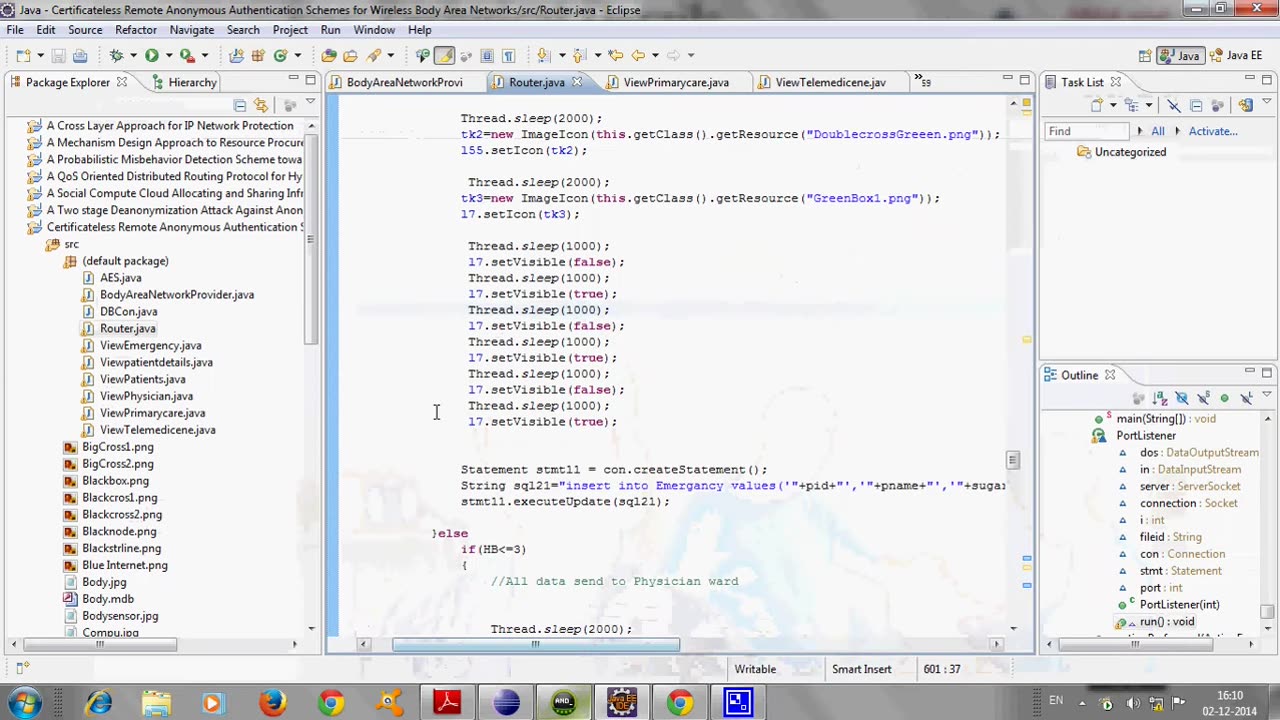Select run() : void in Outline

coord(1166,621)
